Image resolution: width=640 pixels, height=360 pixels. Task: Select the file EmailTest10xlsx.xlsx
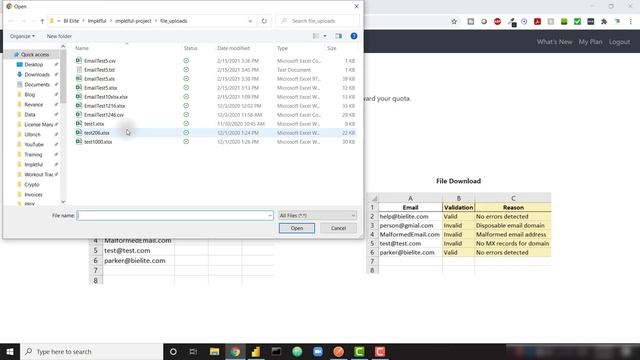click(x=106, y=97)
